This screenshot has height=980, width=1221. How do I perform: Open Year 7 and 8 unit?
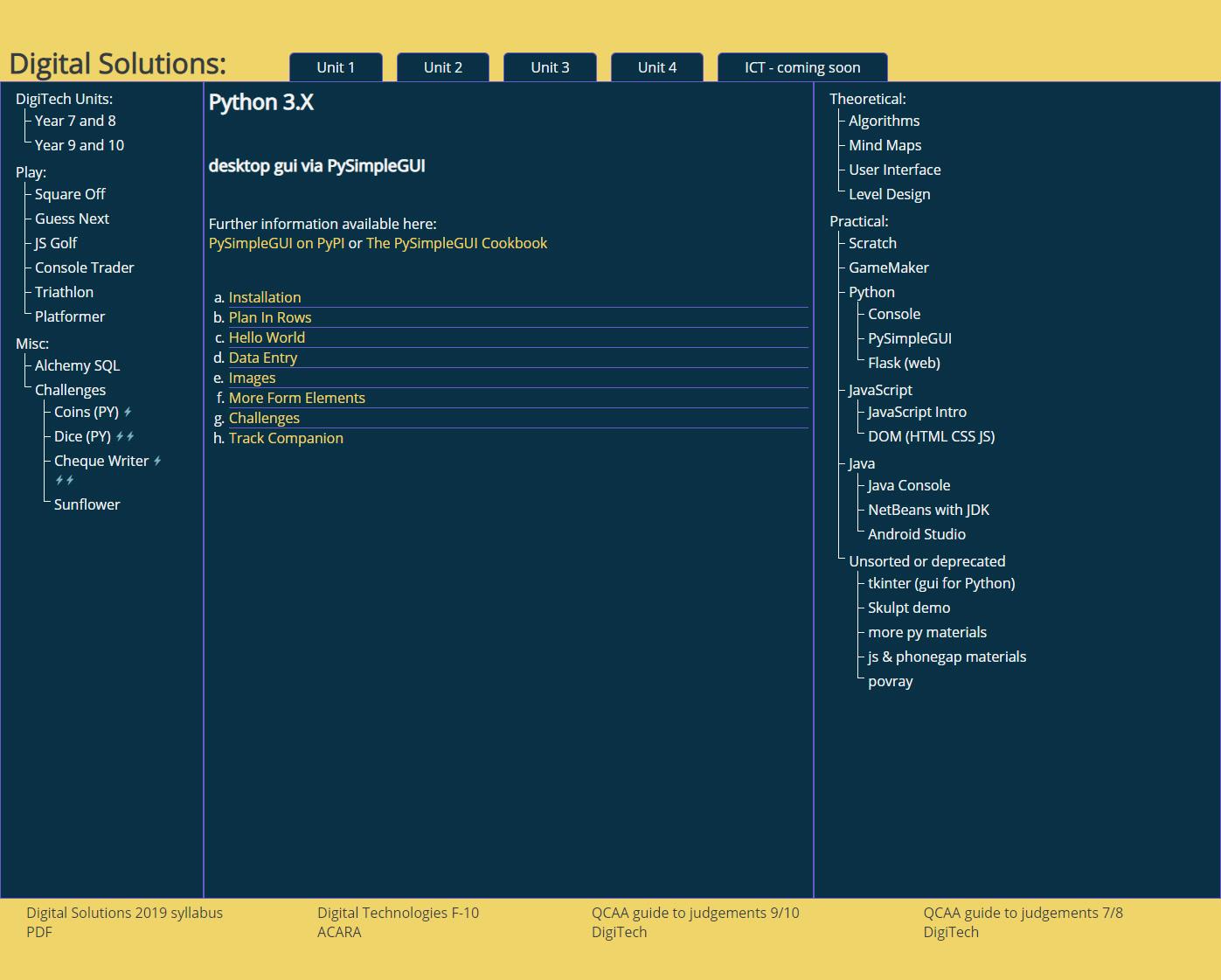[x=75, y=121]
